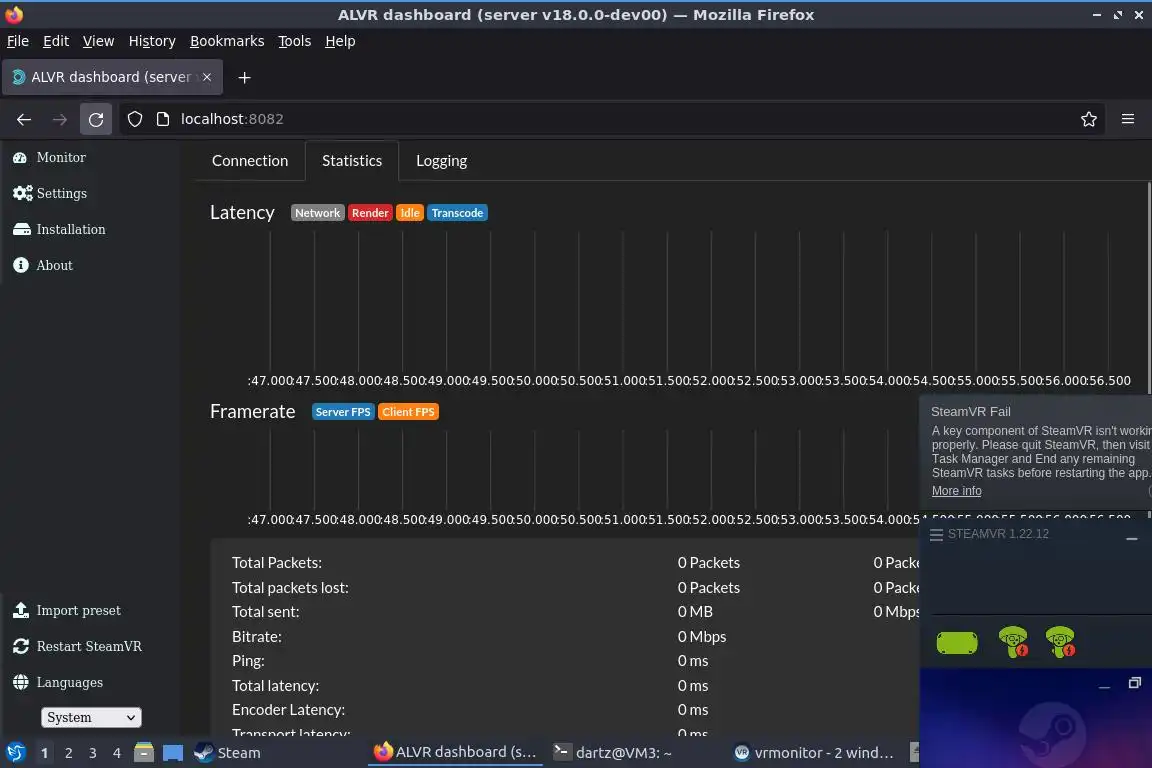
Task: Switch to vrmonitor taskbar entry
Action: 814,753
